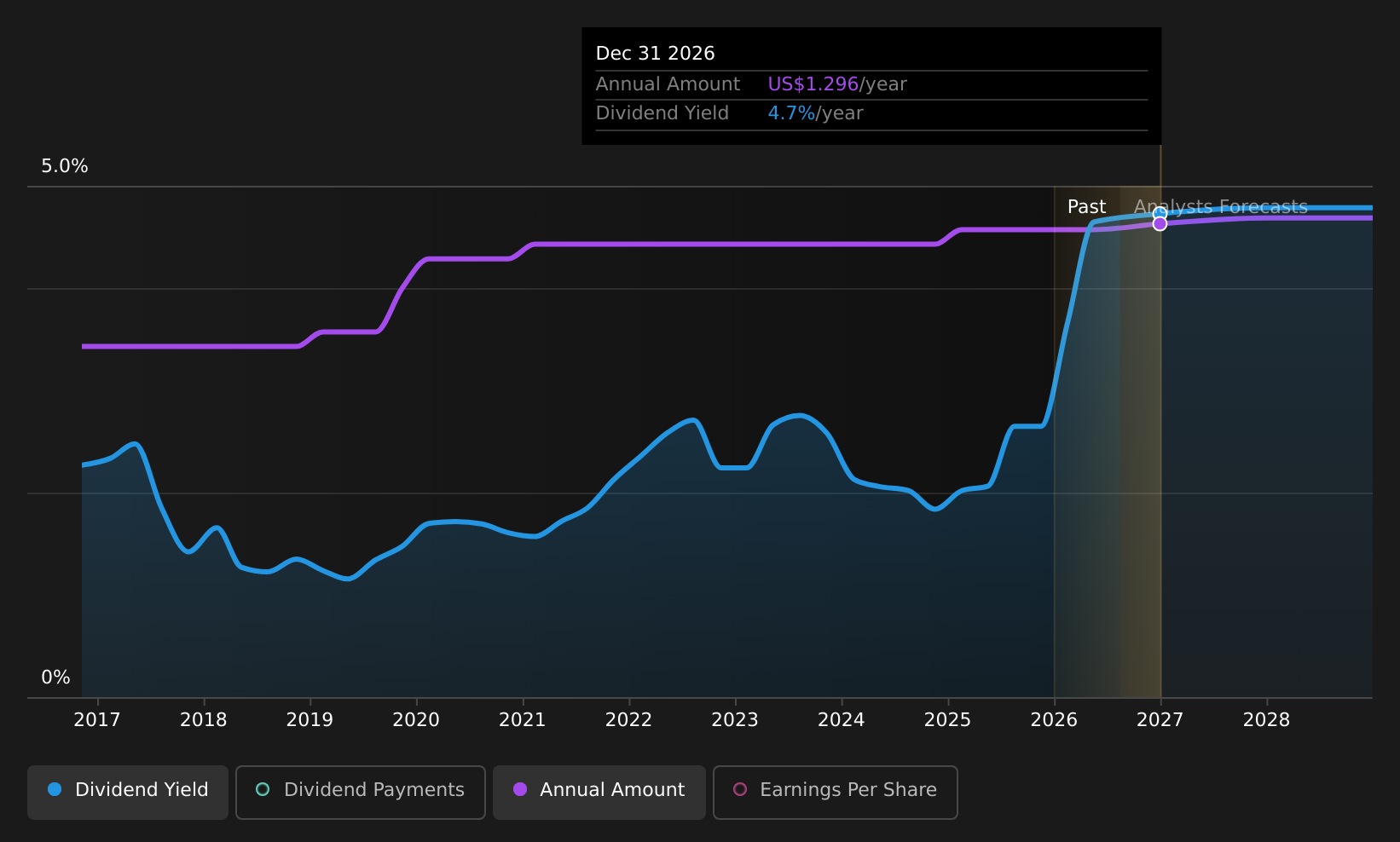This screenshot has width=1400, height=842.
Task: Click the Dec 31 2026 tooltip date
Action: 656,54
